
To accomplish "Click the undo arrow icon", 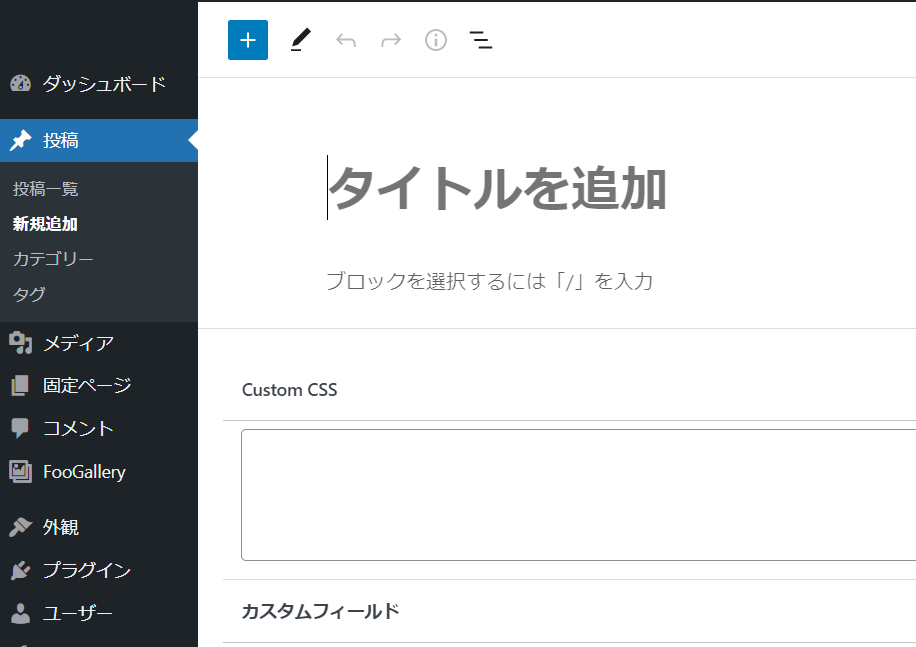I will pos(346,40).
